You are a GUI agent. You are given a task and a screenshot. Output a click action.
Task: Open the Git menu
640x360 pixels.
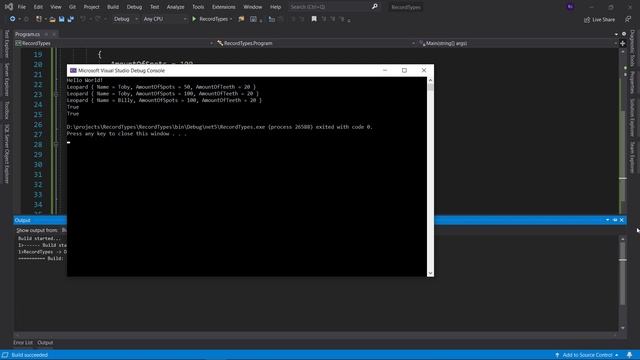pyautogui.click(x=72, y=7)
